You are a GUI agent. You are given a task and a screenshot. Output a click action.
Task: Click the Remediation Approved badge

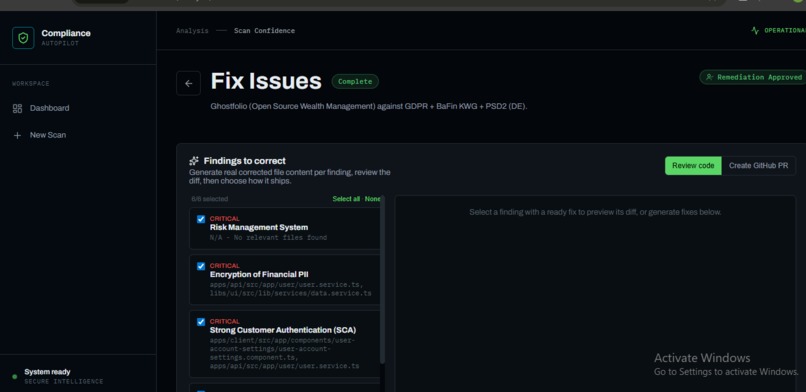(x=754, y=77)
